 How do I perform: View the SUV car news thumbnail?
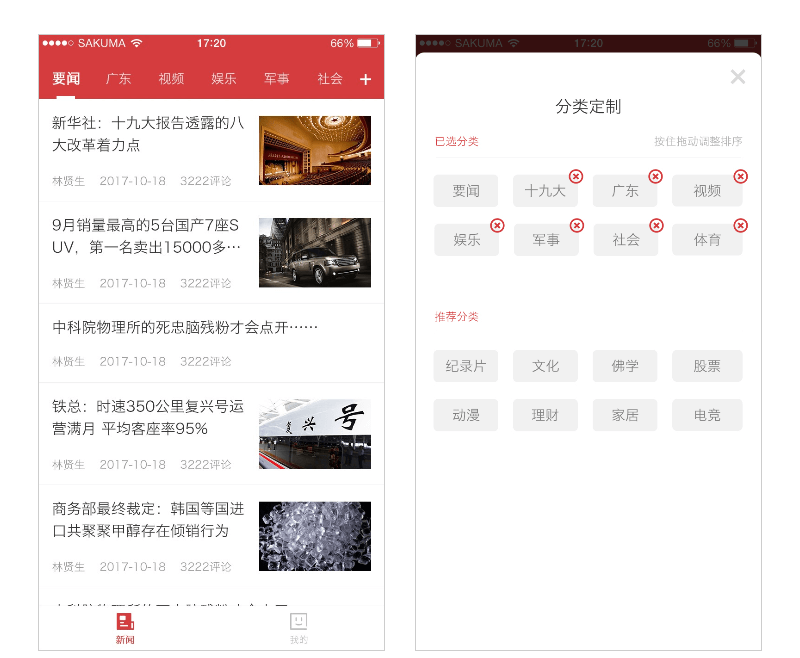coord(315,252)
